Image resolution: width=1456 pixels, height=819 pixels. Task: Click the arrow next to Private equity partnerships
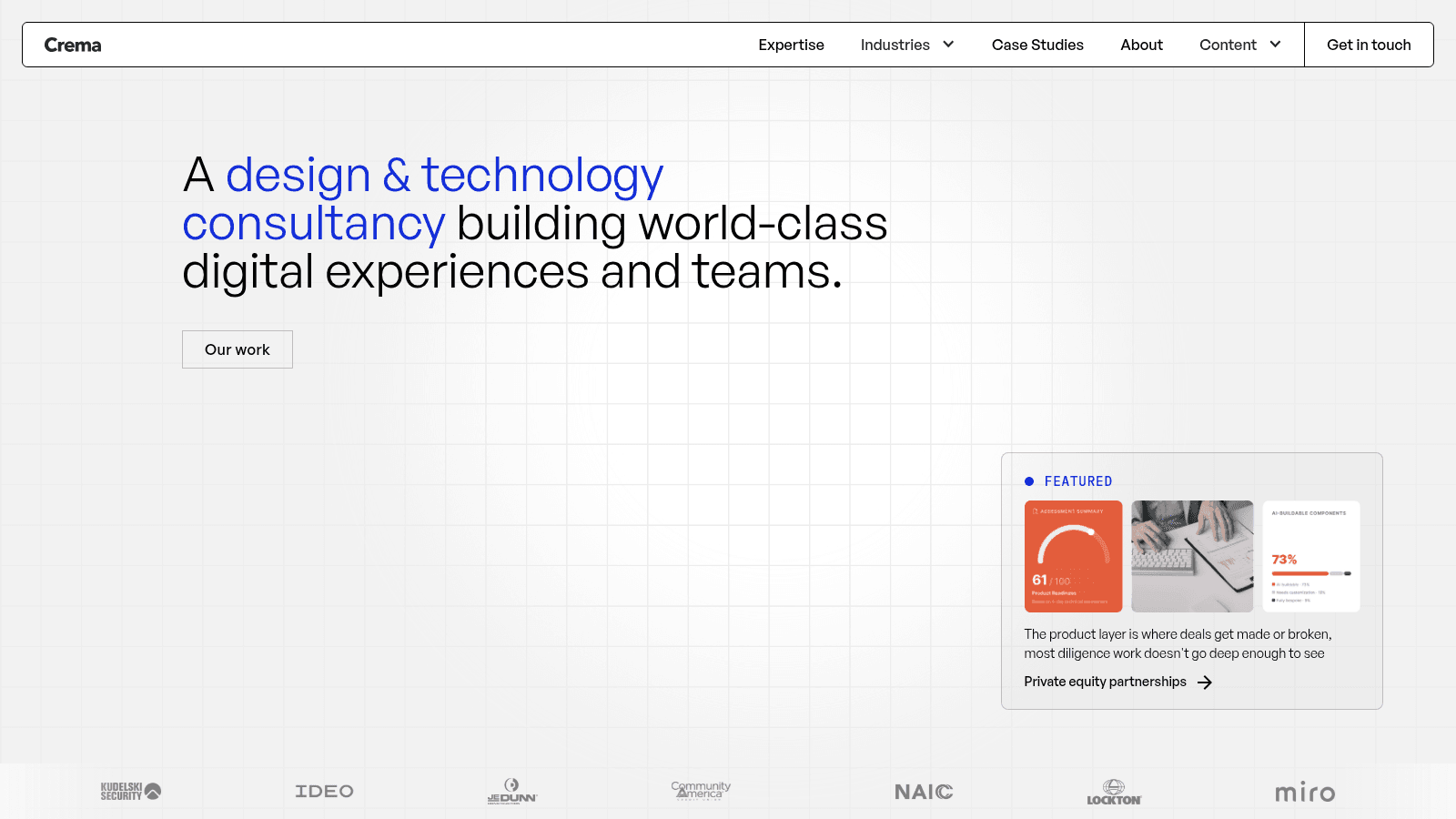tap(1205, 682)
